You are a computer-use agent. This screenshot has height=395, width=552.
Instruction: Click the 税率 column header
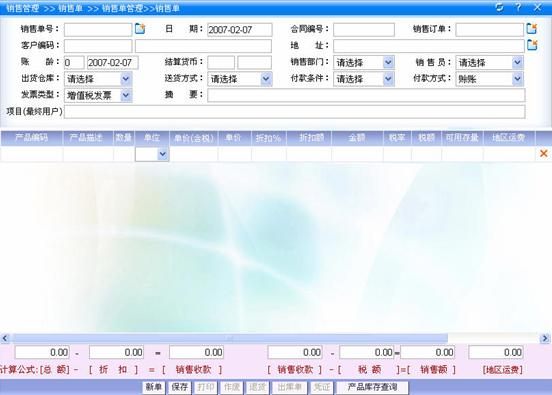point(397,138)
